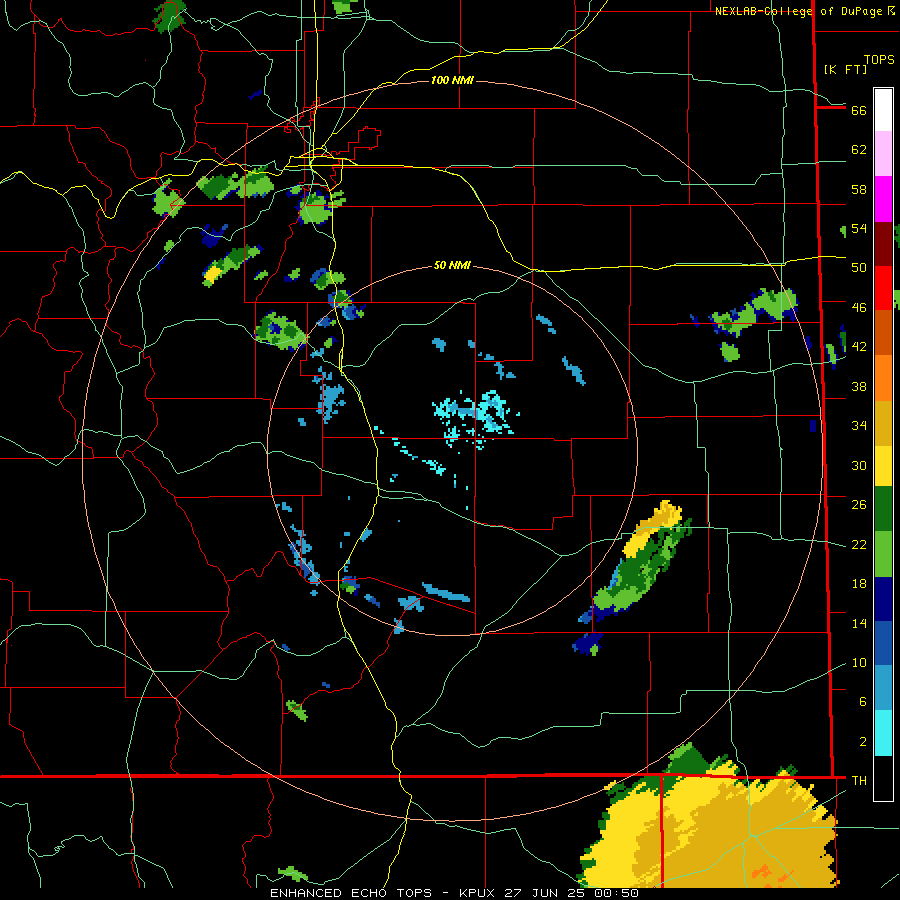Click the light pink legend swatch near 62

click(x=883, y=154)
